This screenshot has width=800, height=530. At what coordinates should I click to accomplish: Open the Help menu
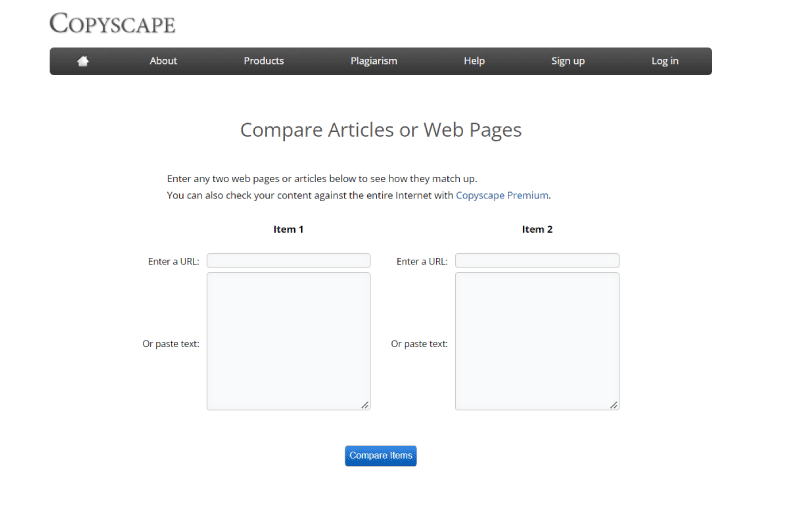(474, 61)
